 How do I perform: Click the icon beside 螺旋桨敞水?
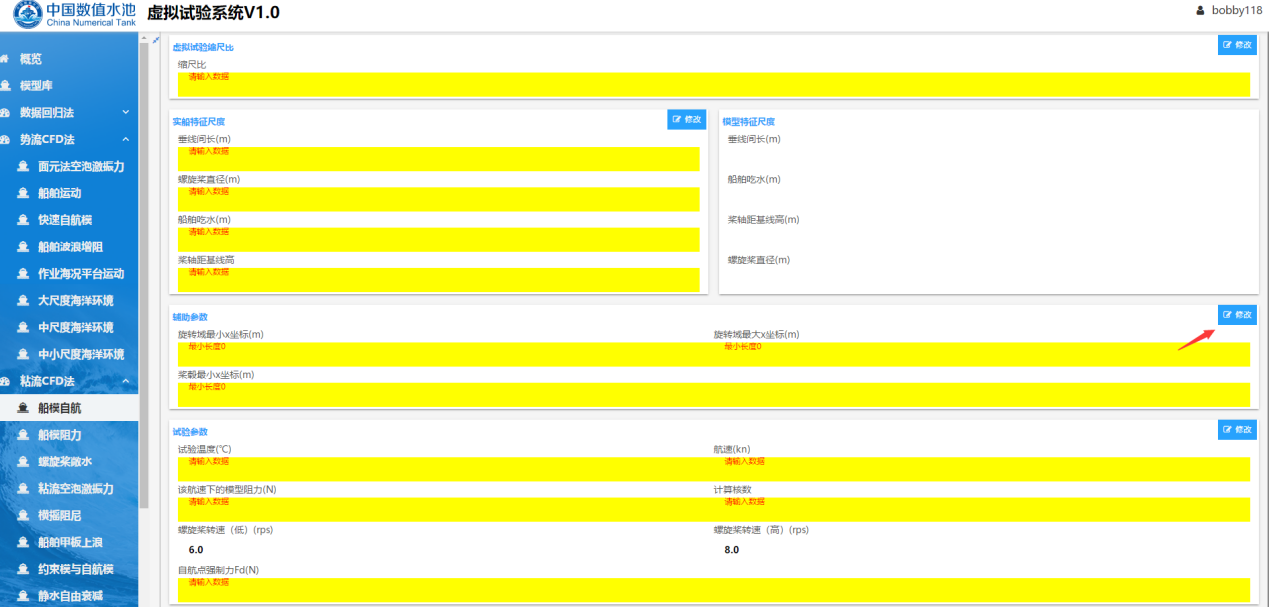pos(23,462)
